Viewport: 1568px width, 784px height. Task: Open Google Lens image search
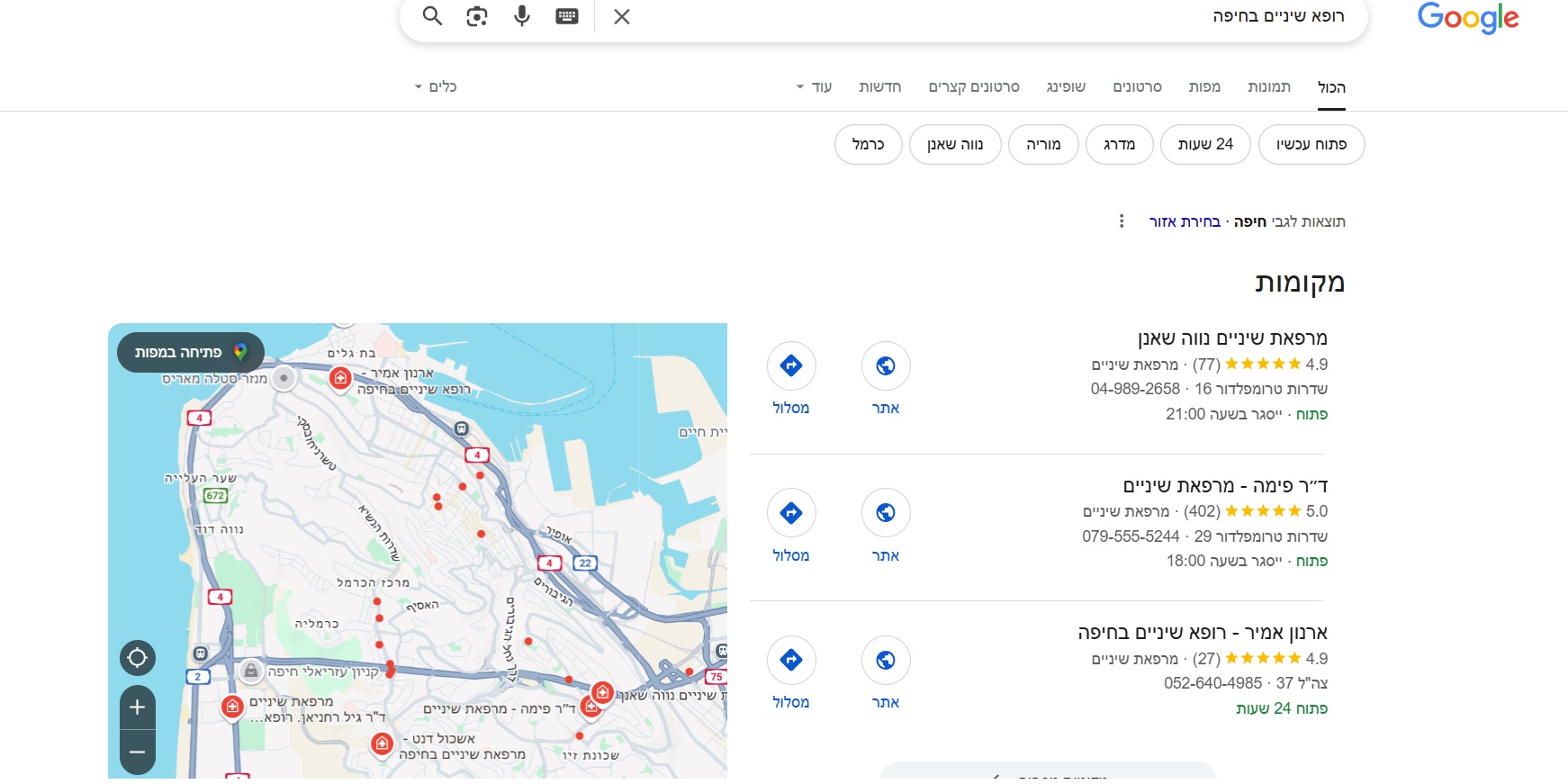(x=477, y=16)
